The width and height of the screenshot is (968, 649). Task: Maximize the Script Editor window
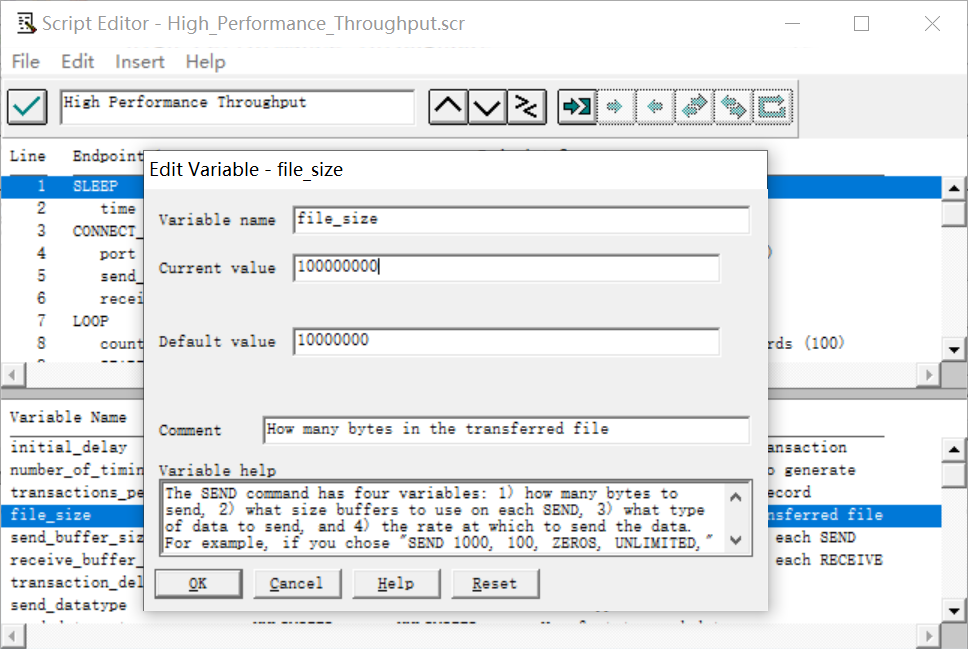click(862, 23)
